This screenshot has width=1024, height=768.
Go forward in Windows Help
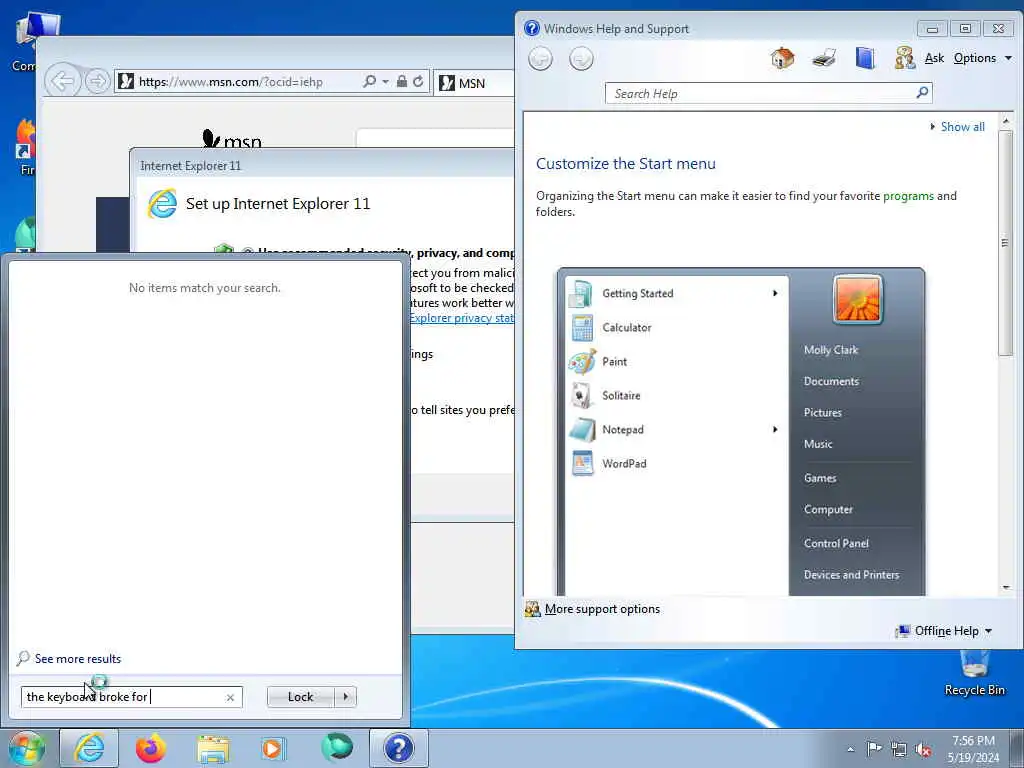(581, 59)
